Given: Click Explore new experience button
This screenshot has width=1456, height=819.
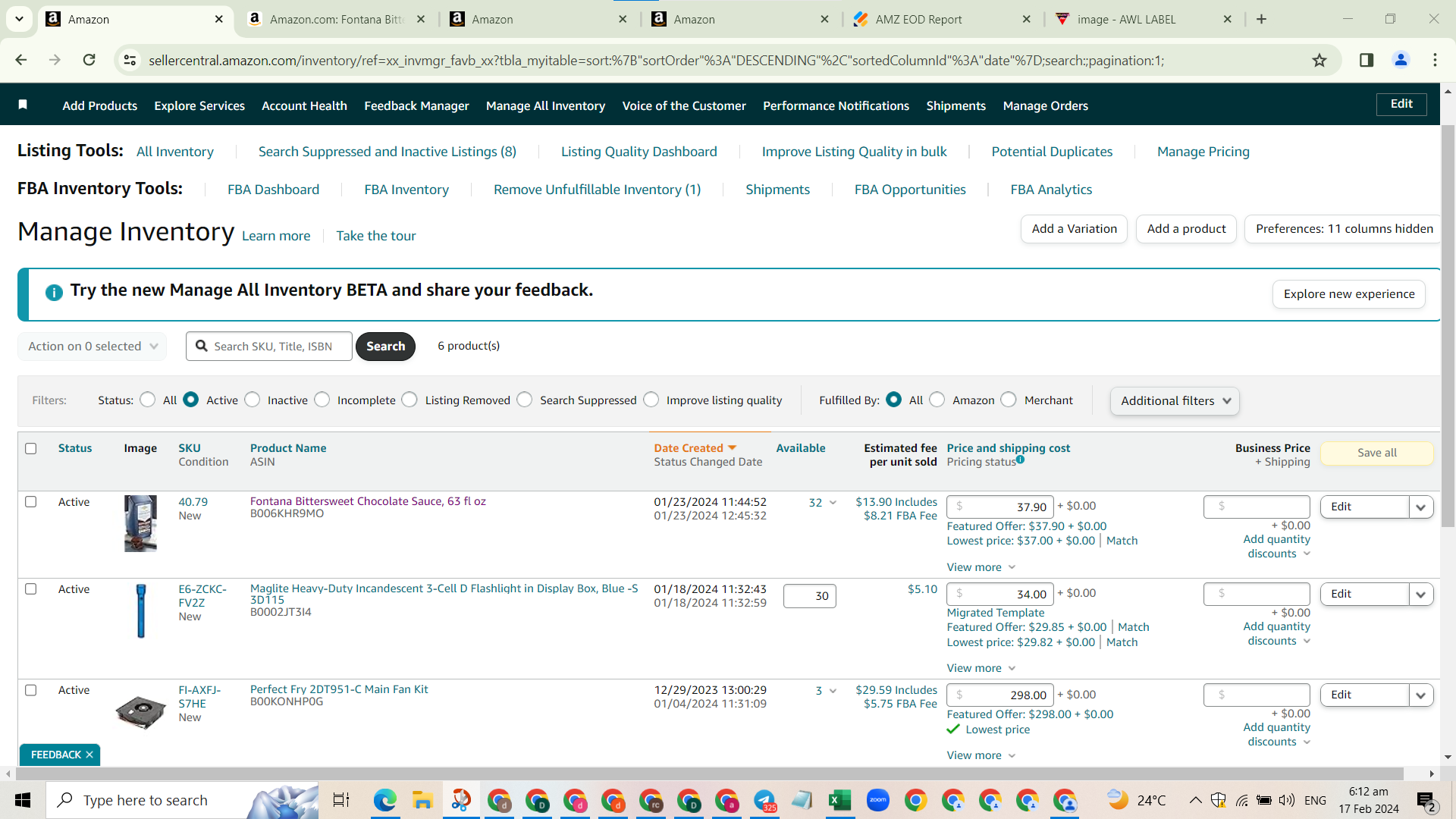Looking at the screenshot, I should pos(1349,294).
